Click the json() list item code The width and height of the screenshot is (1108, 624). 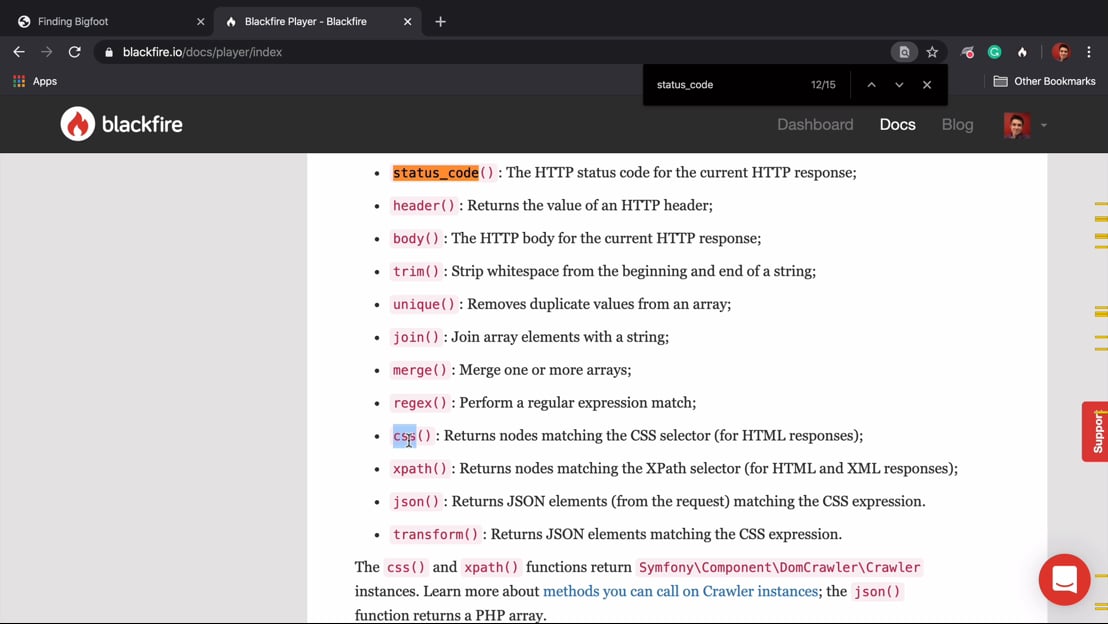click(416, 501)
